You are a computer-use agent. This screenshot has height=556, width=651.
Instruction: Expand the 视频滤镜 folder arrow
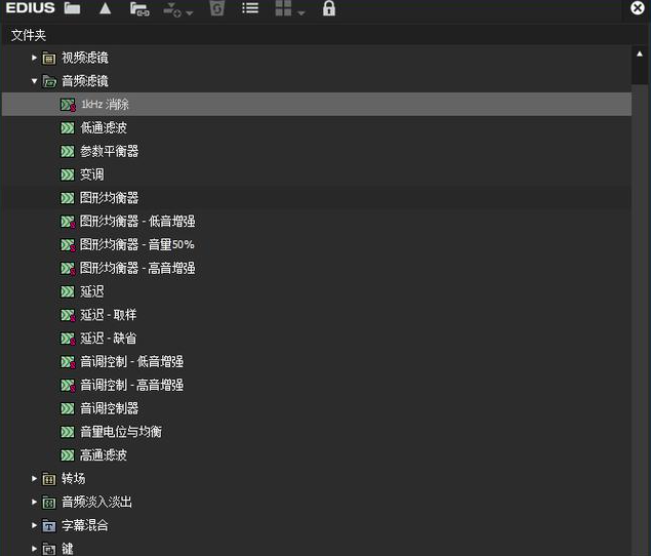click(x=34, y=57)
